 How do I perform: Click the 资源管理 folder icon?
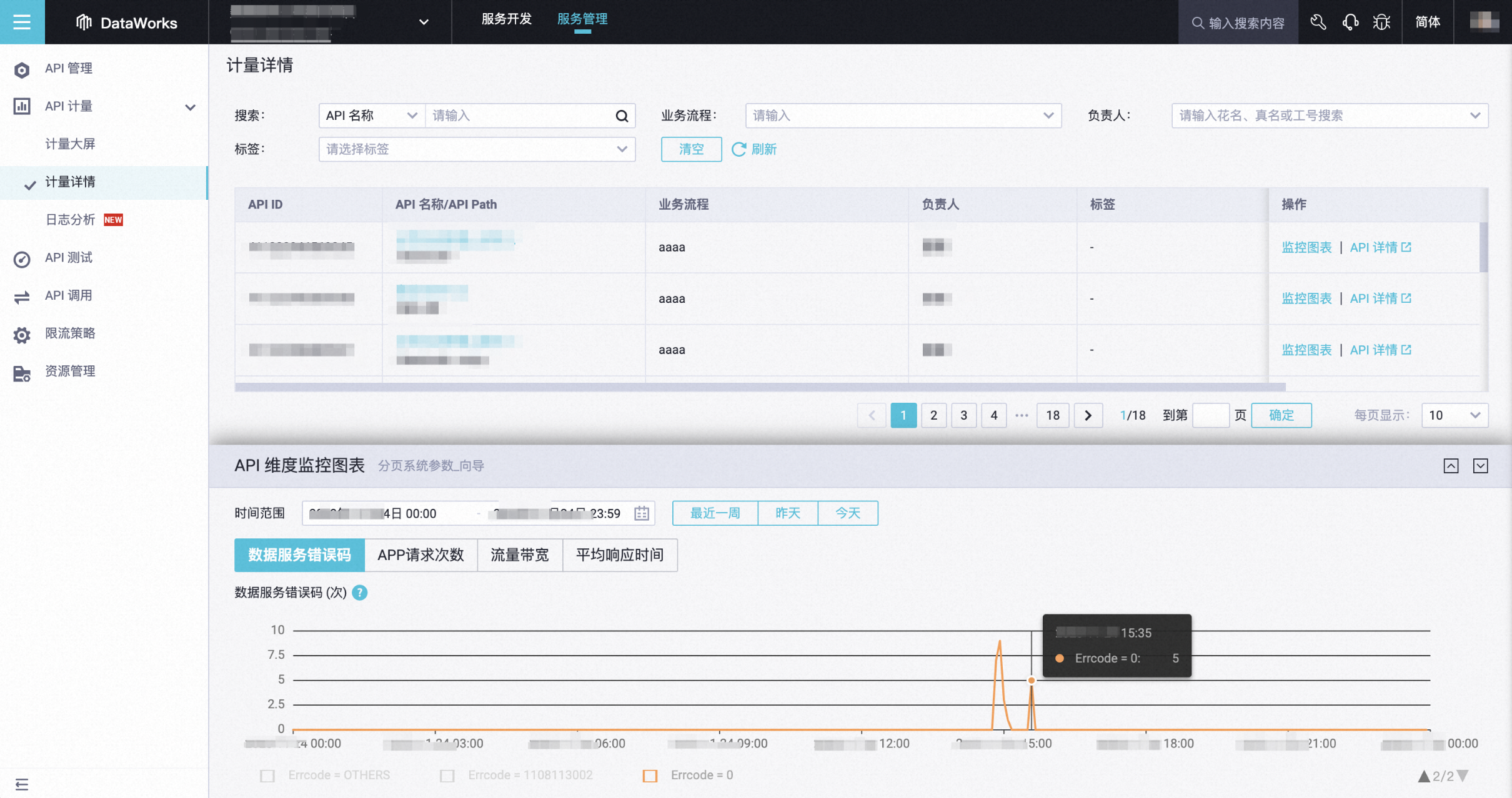(x=22, y=373)
